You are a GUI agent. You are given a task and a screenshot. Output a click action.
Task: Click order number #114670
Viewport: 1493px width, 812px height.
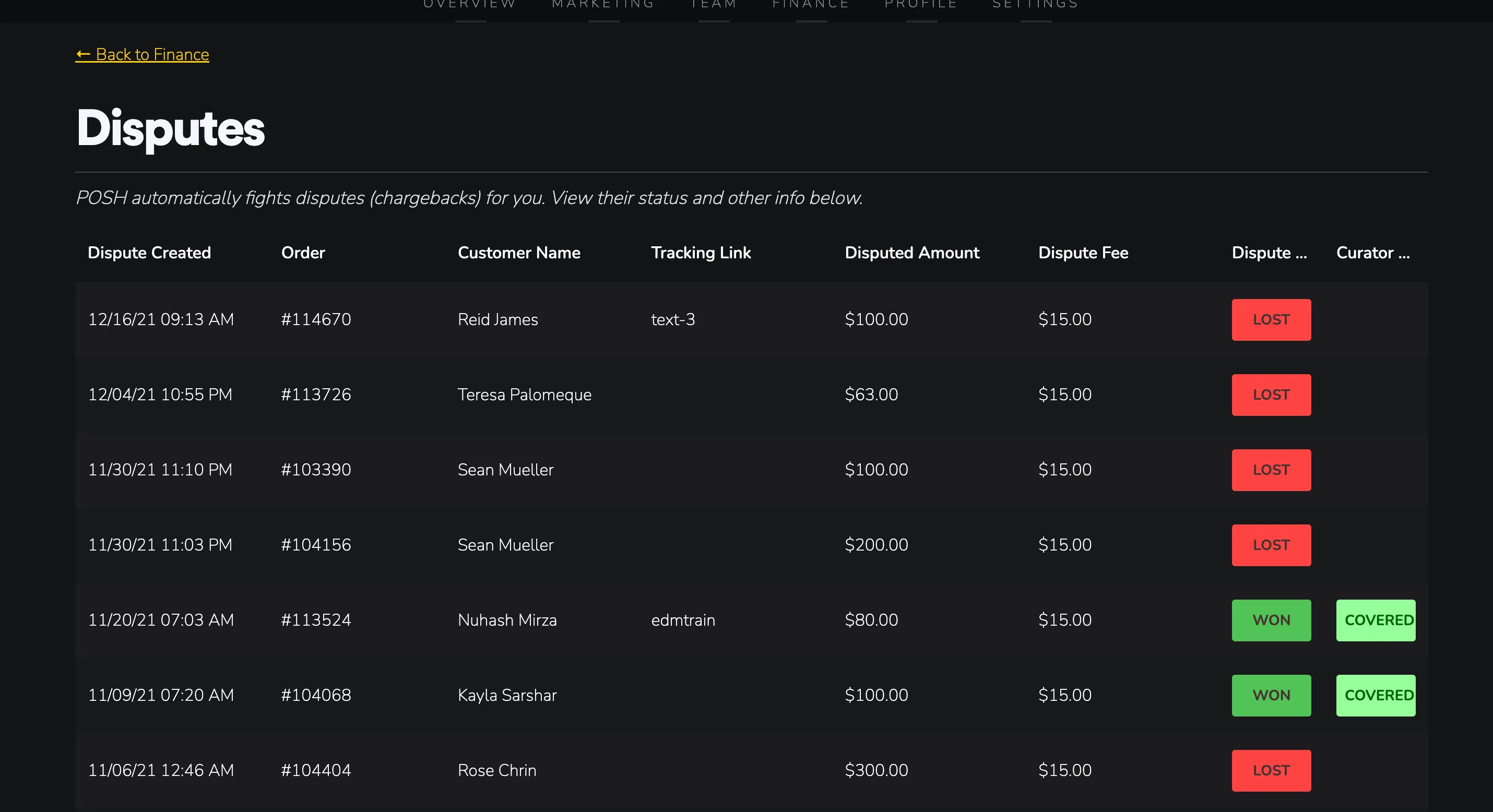click(316, 320)
